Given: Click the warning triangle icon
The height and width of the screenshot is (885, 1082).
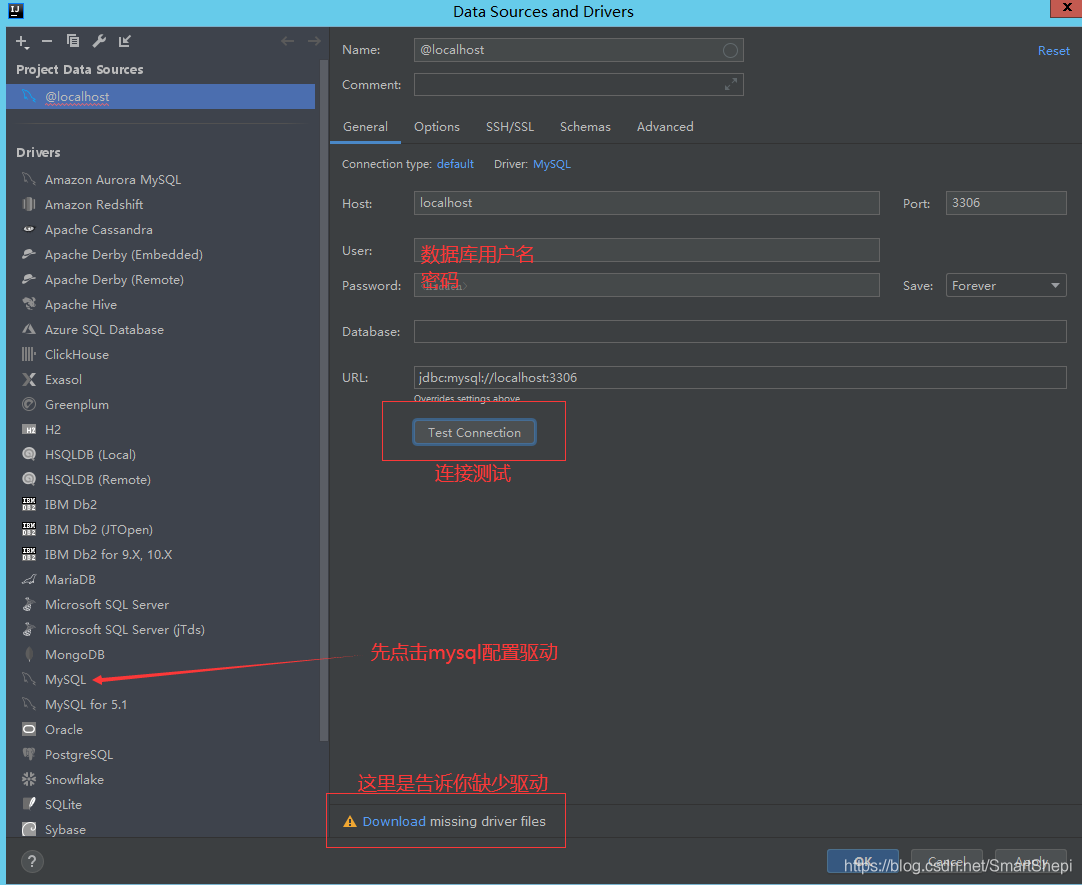Looking at the screenshot, I should click(350, 822).
